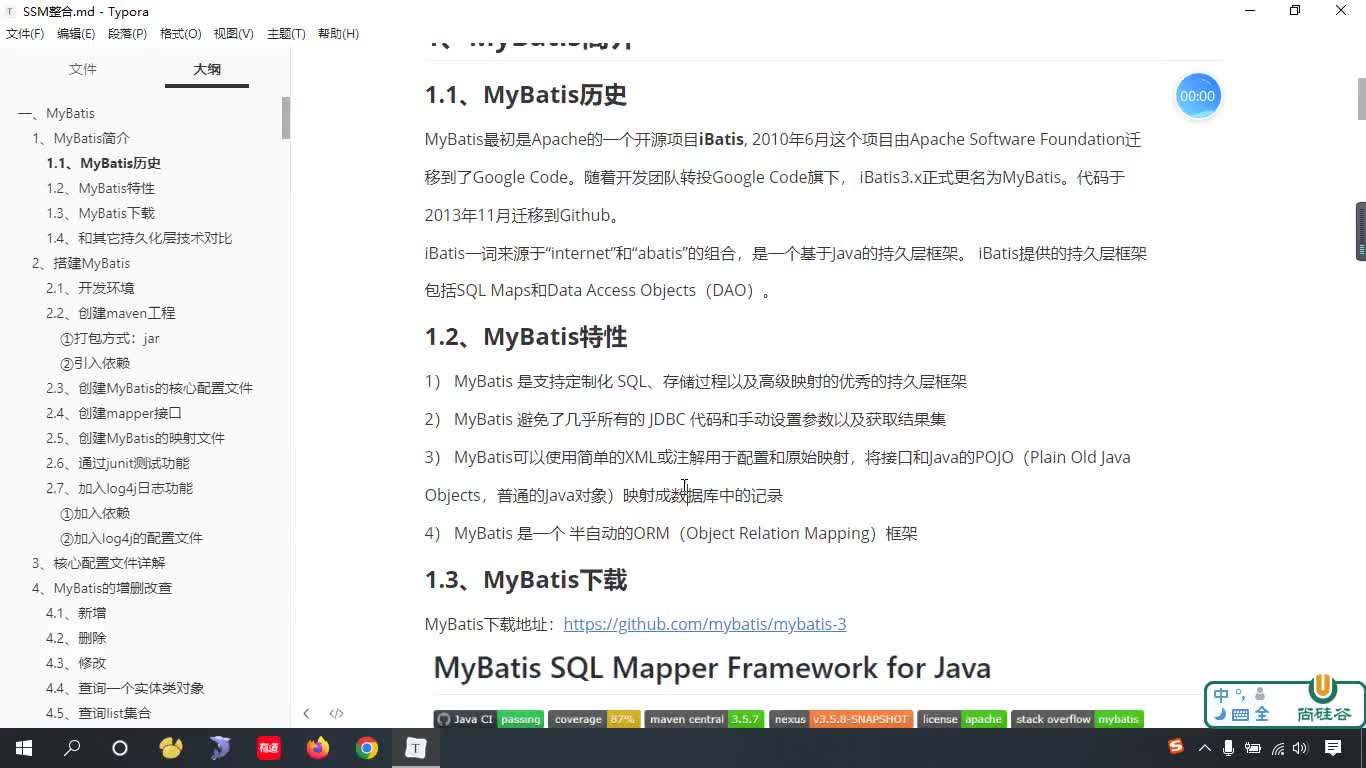Open the red Youdao app on taskbar
This screenshot has height=768, width=1366.
click(x=269, y=748)
